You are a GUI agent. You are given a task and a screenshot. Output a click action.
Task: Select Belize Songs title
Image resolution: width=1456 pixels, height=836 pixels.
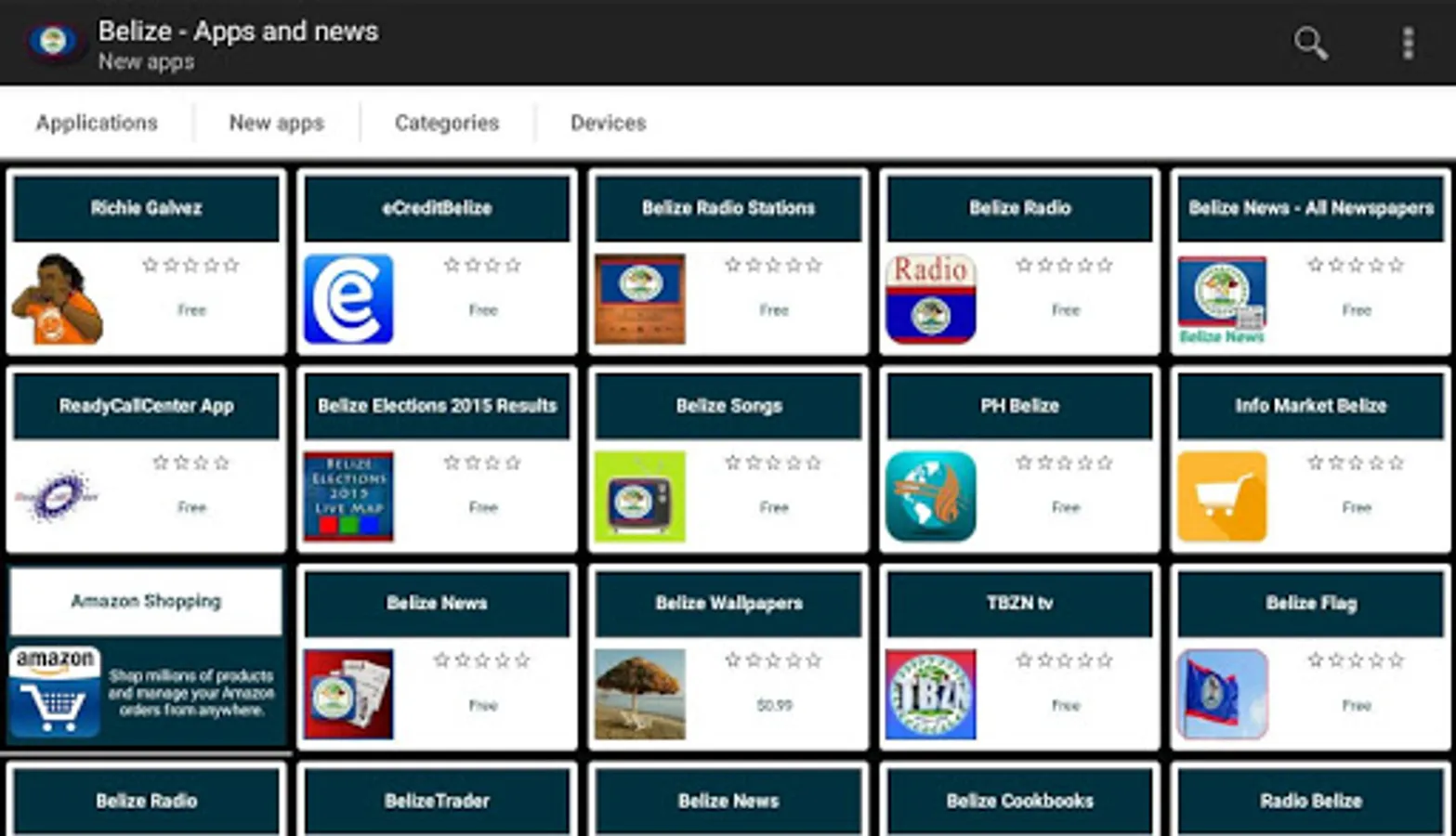coord(728,406)
